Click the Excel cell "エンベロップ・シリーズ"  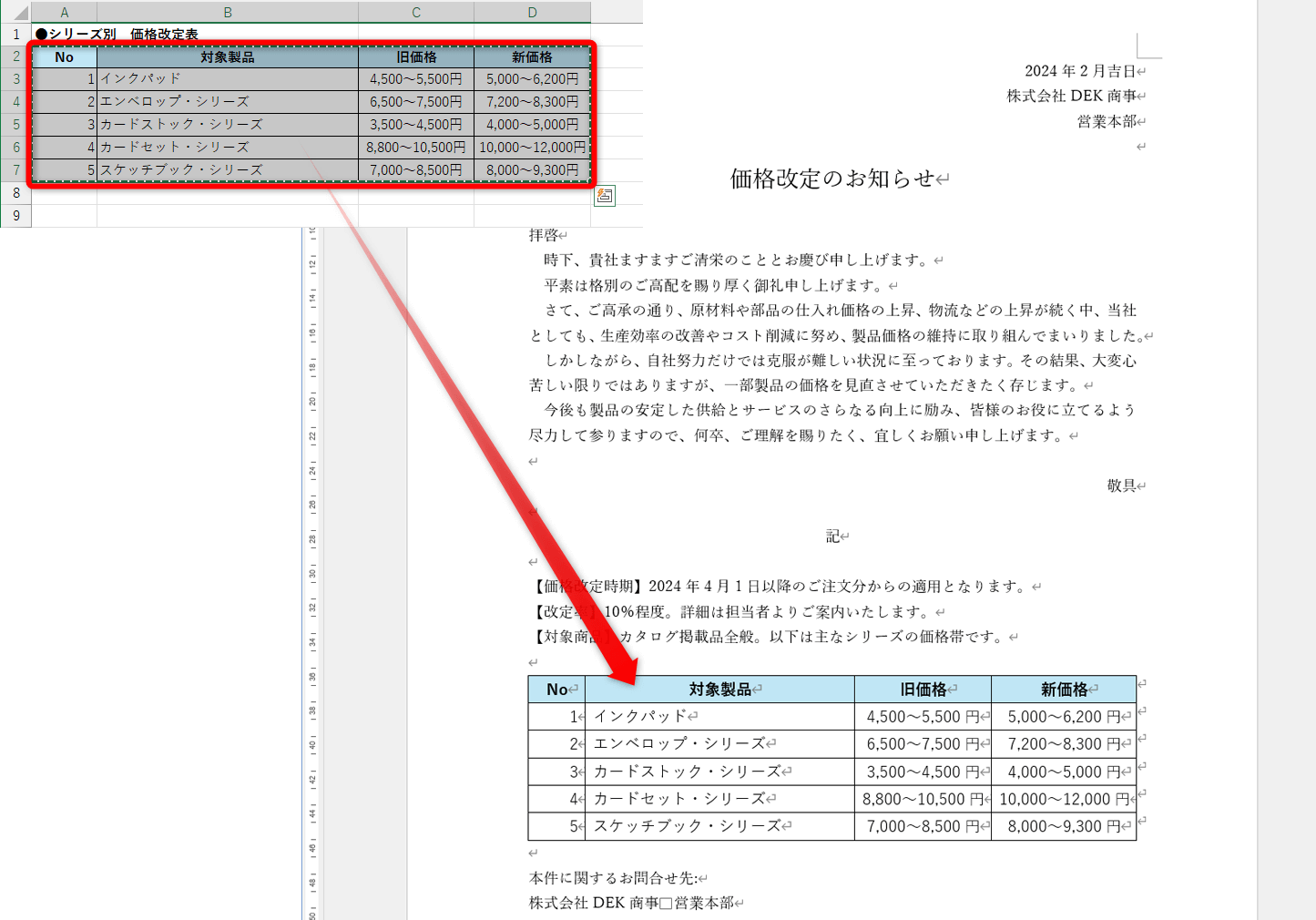click(228, 102)
